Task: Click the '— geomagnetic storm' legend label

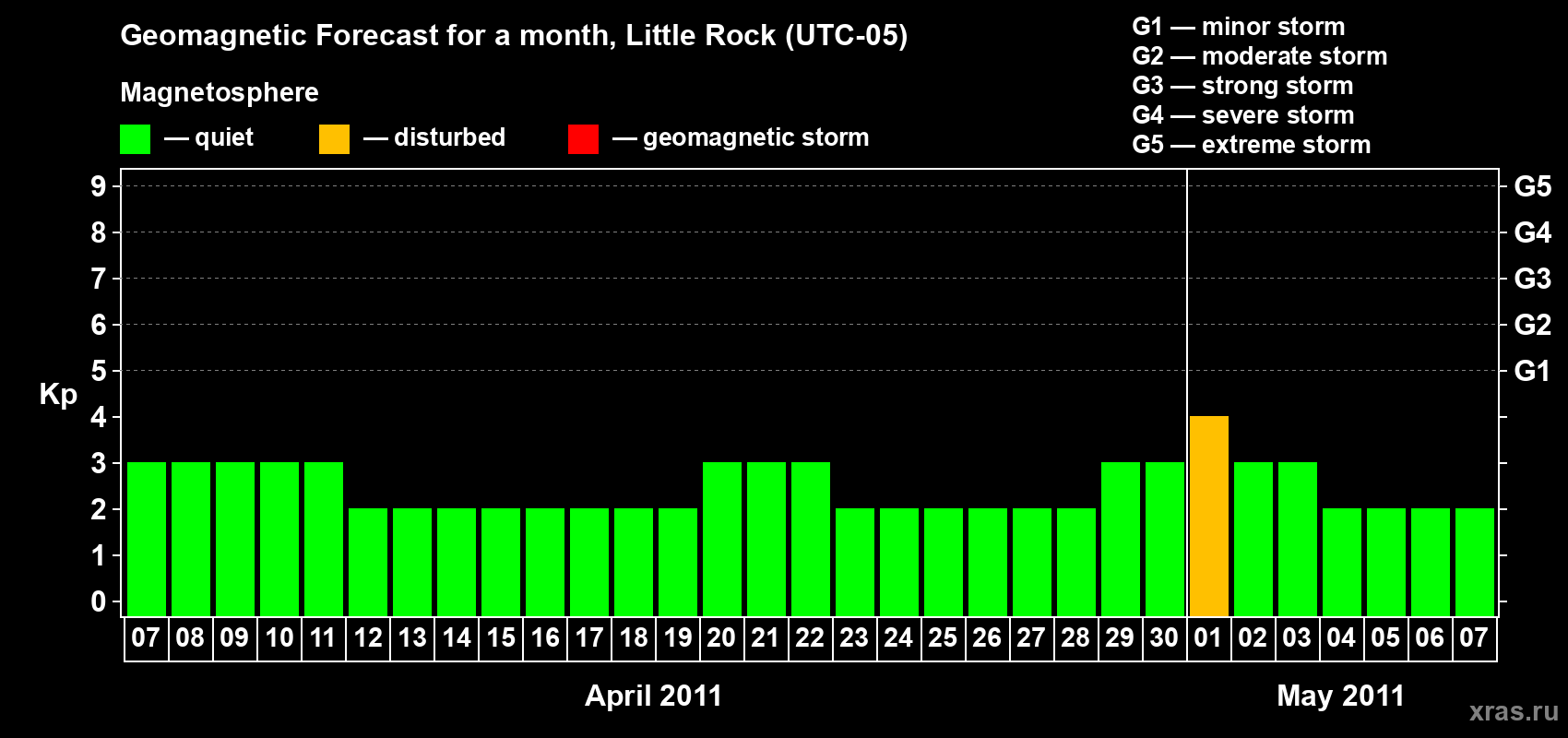Action: 741,138
